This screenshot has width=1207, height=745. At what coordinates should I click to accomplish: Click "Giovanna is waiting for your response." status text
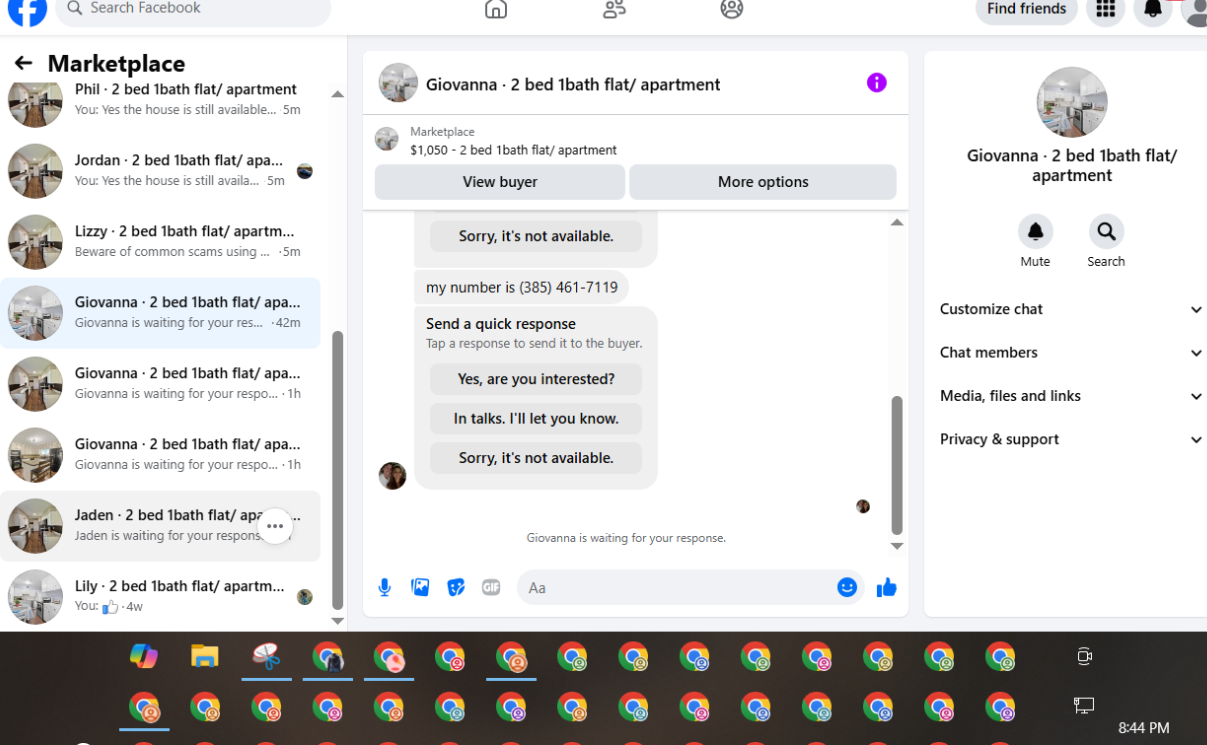[626, 538]
